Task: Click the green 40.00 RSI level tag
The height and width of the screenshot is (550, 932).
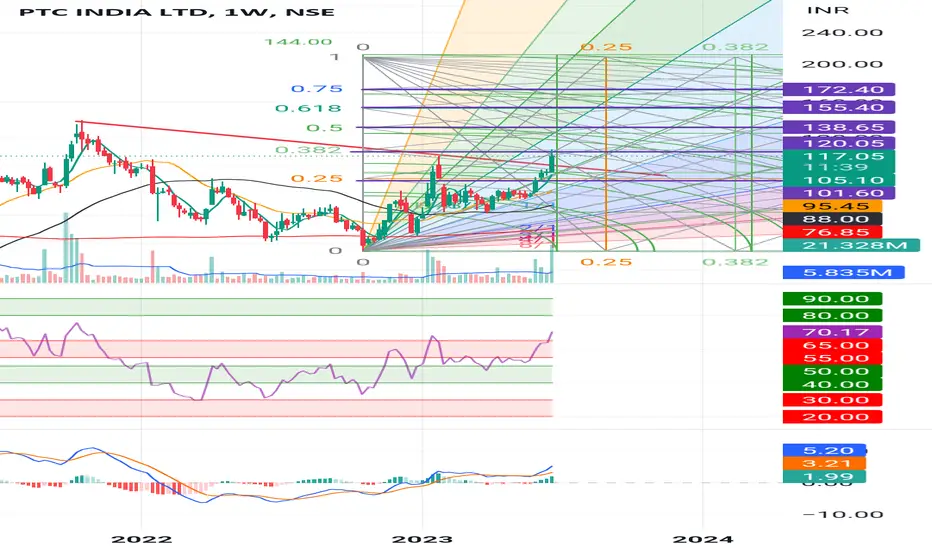Action: (x=832, y=384)
